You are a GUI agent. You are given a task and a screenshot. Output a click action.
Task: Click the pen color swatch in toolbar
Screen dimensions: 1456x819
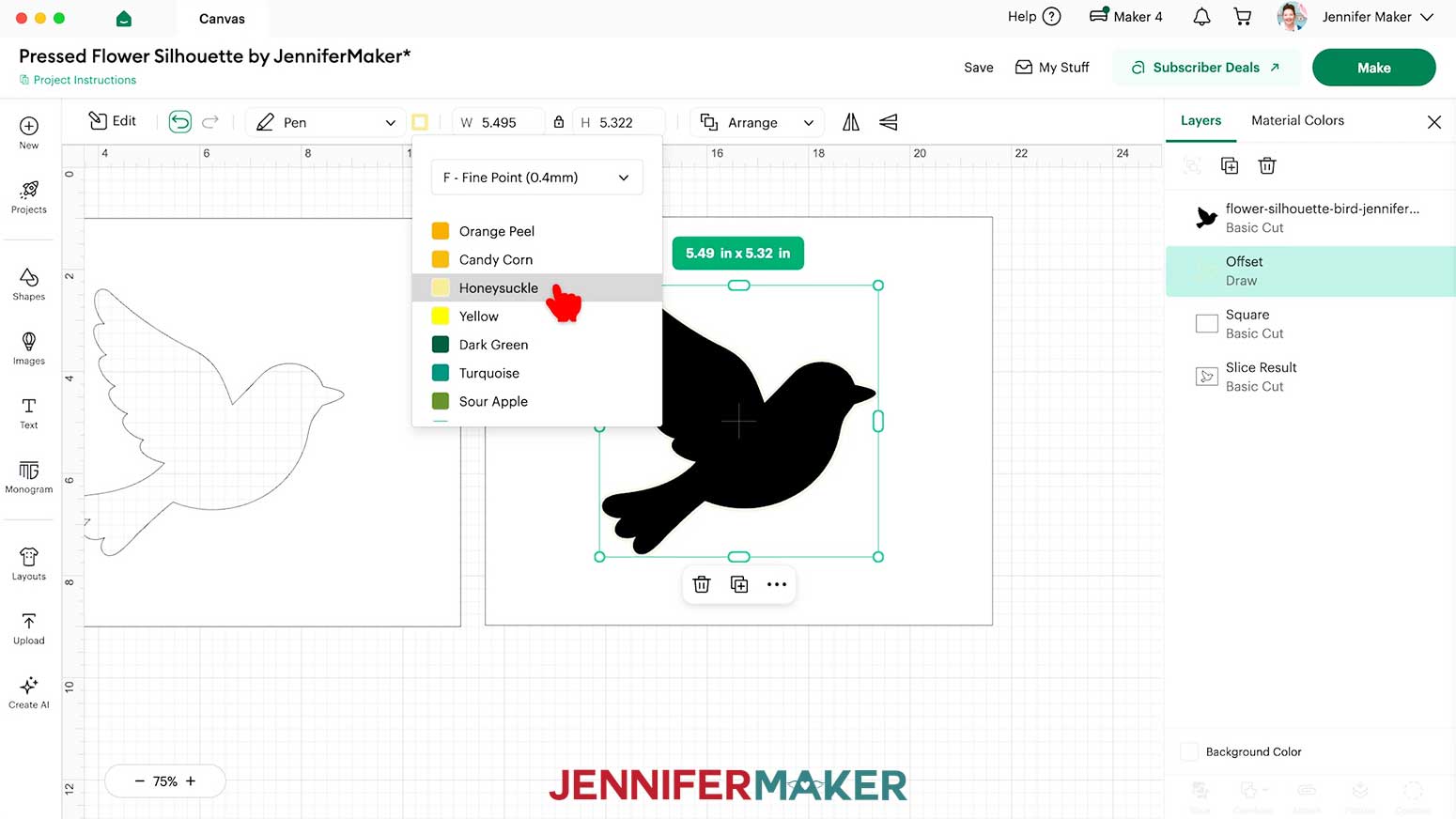coord(420,122)
